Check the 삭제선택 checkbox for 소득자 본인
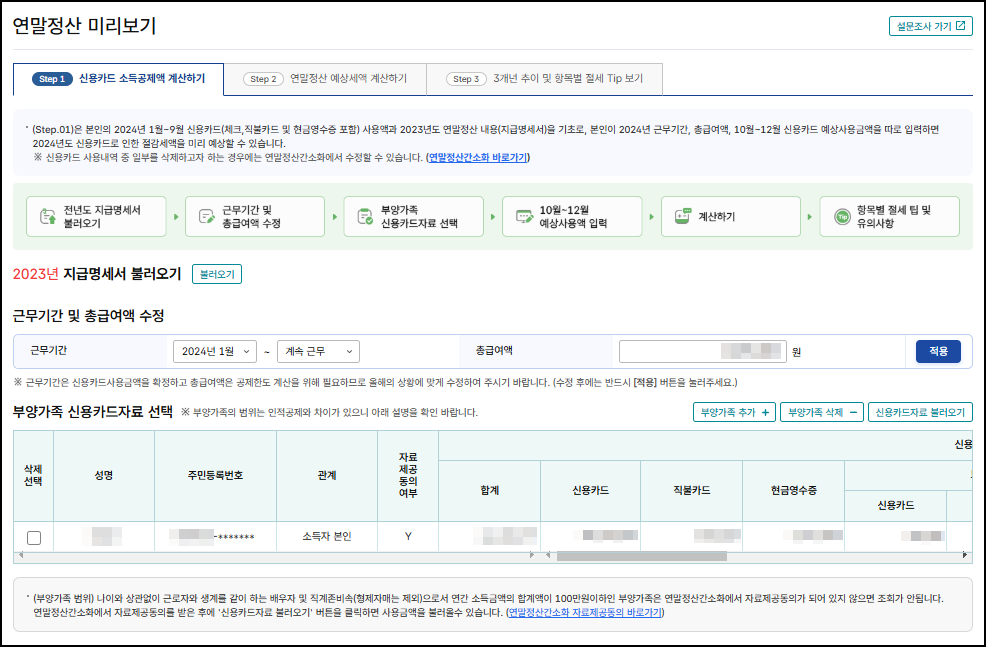This screenshot has height=647, width=986. (33, 536)
